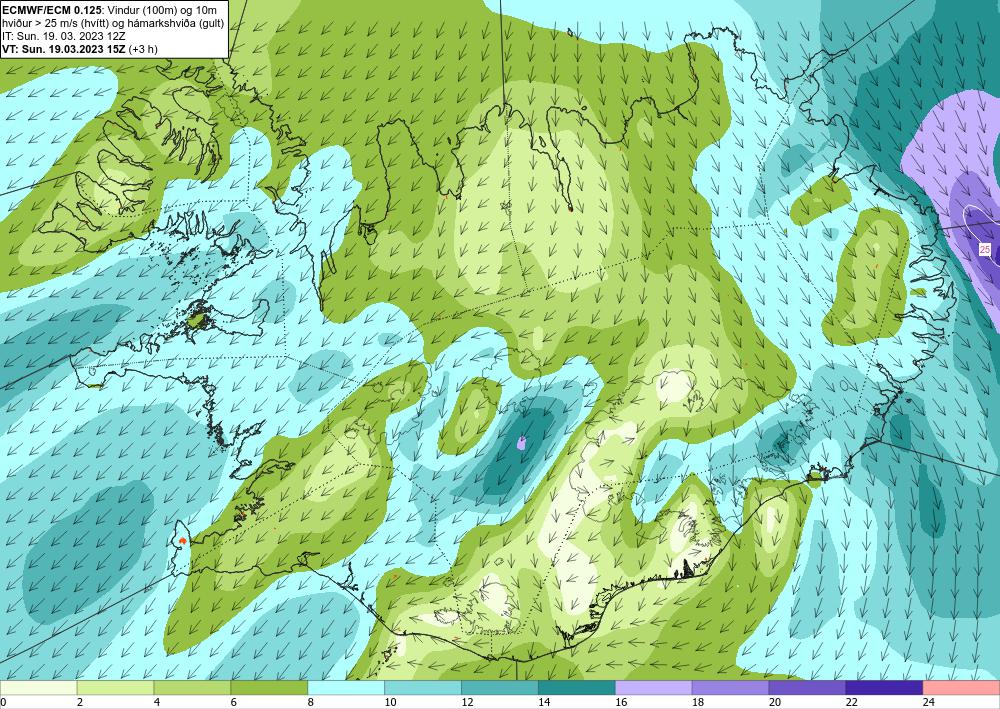This screenshot has height=709, width=1000.
Task: Click the pale yellow 0–2 legend swatch
Action: coord(38,688)
